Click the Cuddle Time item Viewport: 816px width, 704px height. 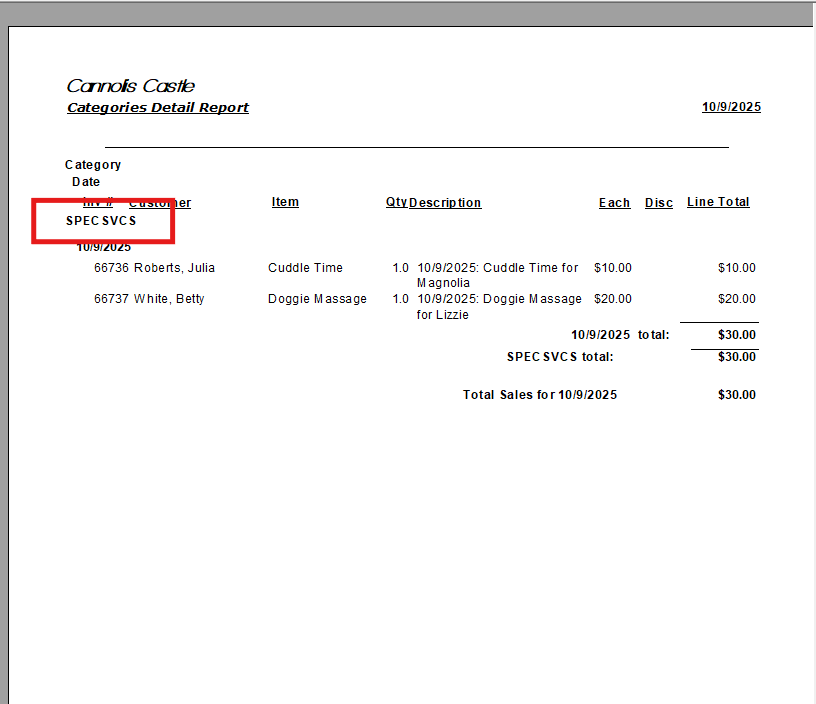tap(305, 268)
